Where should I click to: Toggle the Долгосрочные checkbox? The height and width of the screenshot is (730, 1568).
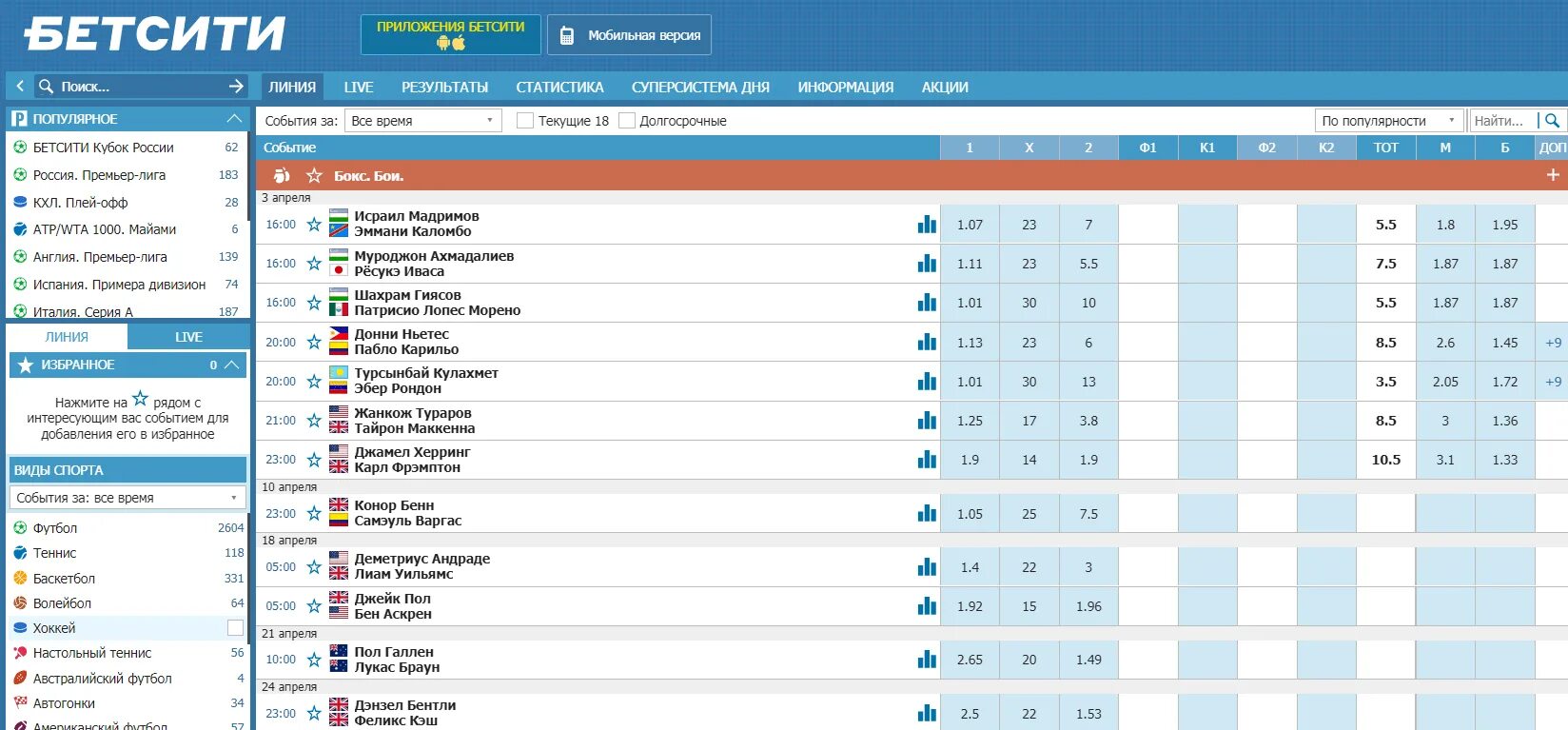(x=627, y=121)
